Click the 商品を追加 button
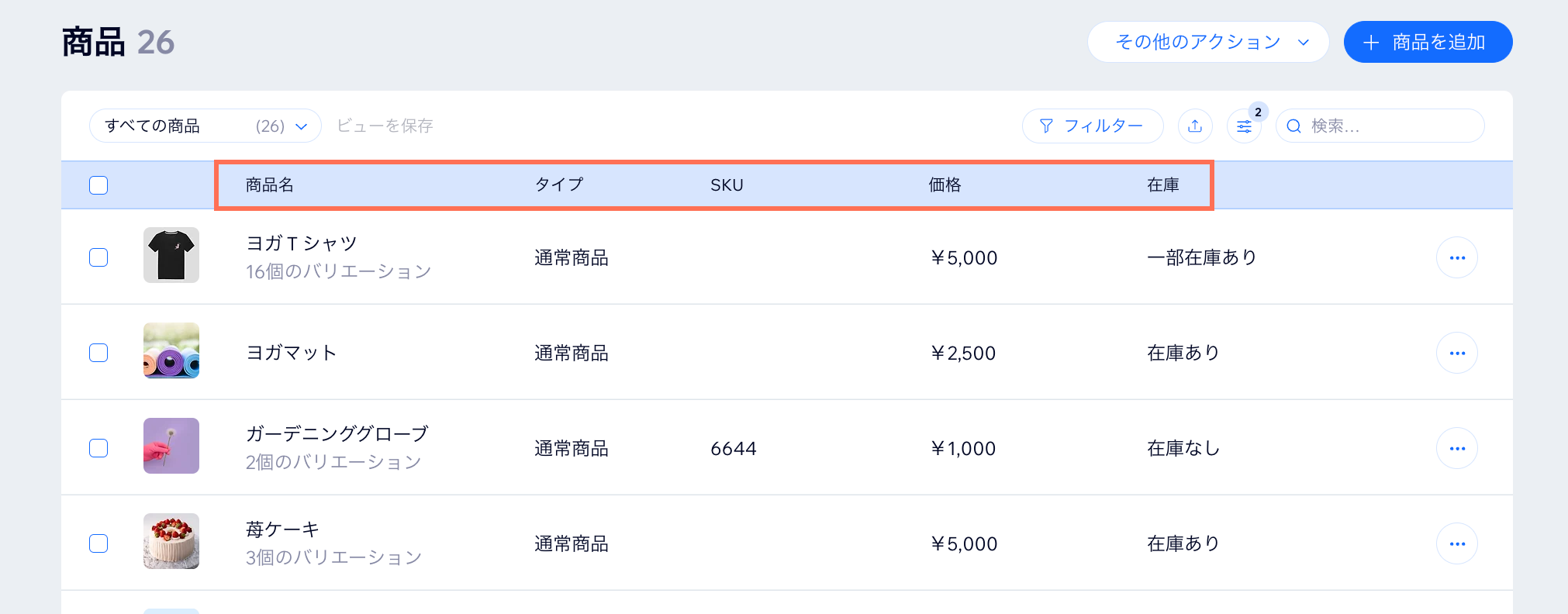The width and height of the screenshot is (1568, 614). (1428, 42)
